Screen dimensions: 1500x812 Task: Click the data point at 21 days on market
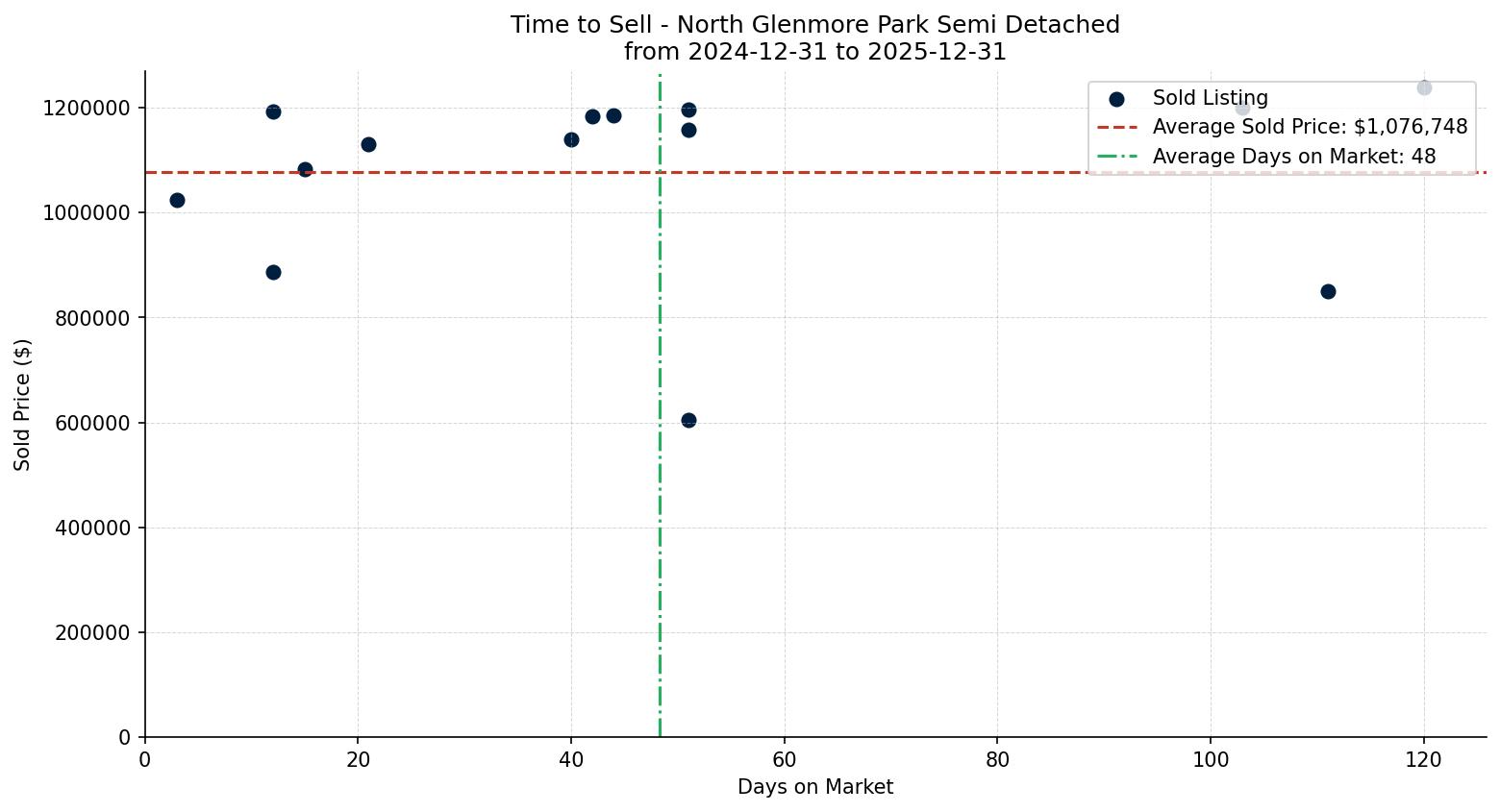368,144
